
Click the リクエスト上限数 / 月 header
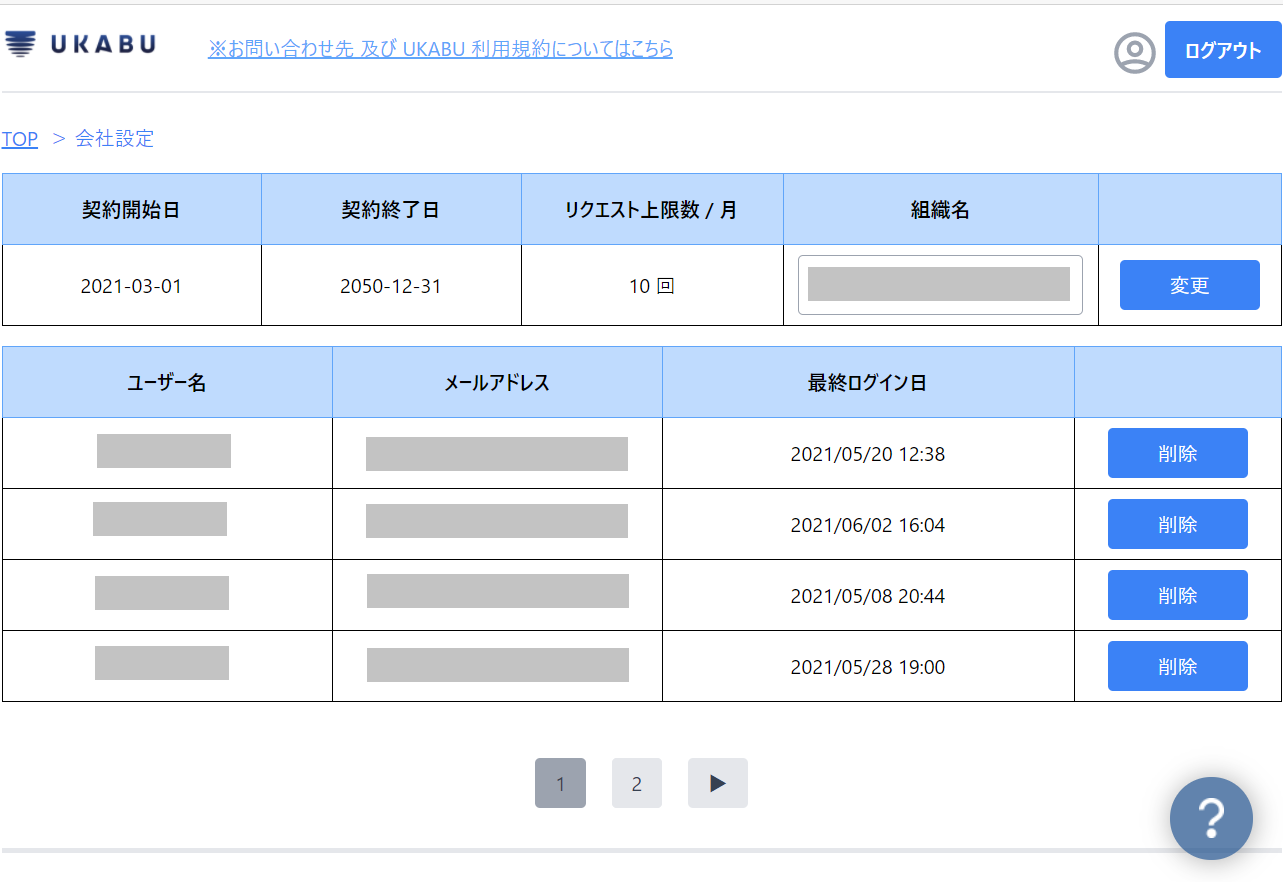click(652, 210)
